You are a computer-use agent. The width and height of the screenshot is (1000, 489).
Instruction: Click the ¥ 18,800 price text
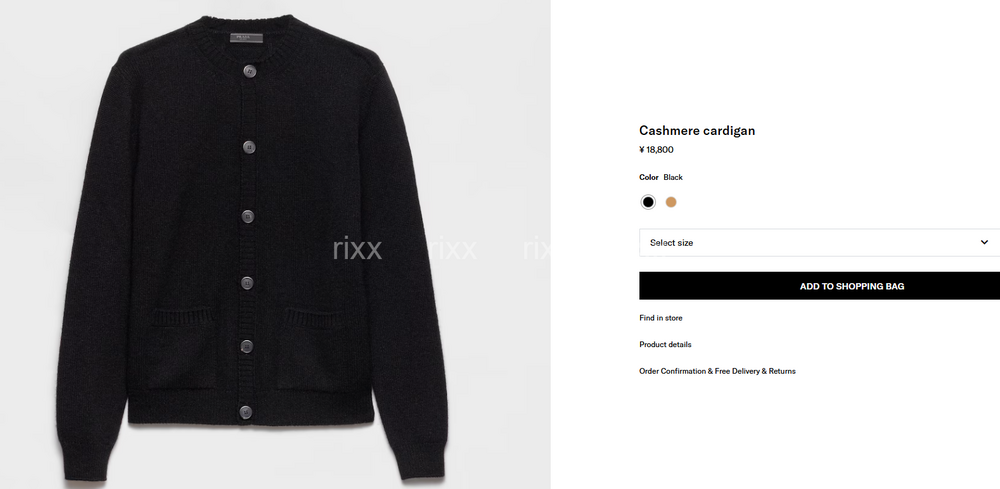tap(656, 150)
